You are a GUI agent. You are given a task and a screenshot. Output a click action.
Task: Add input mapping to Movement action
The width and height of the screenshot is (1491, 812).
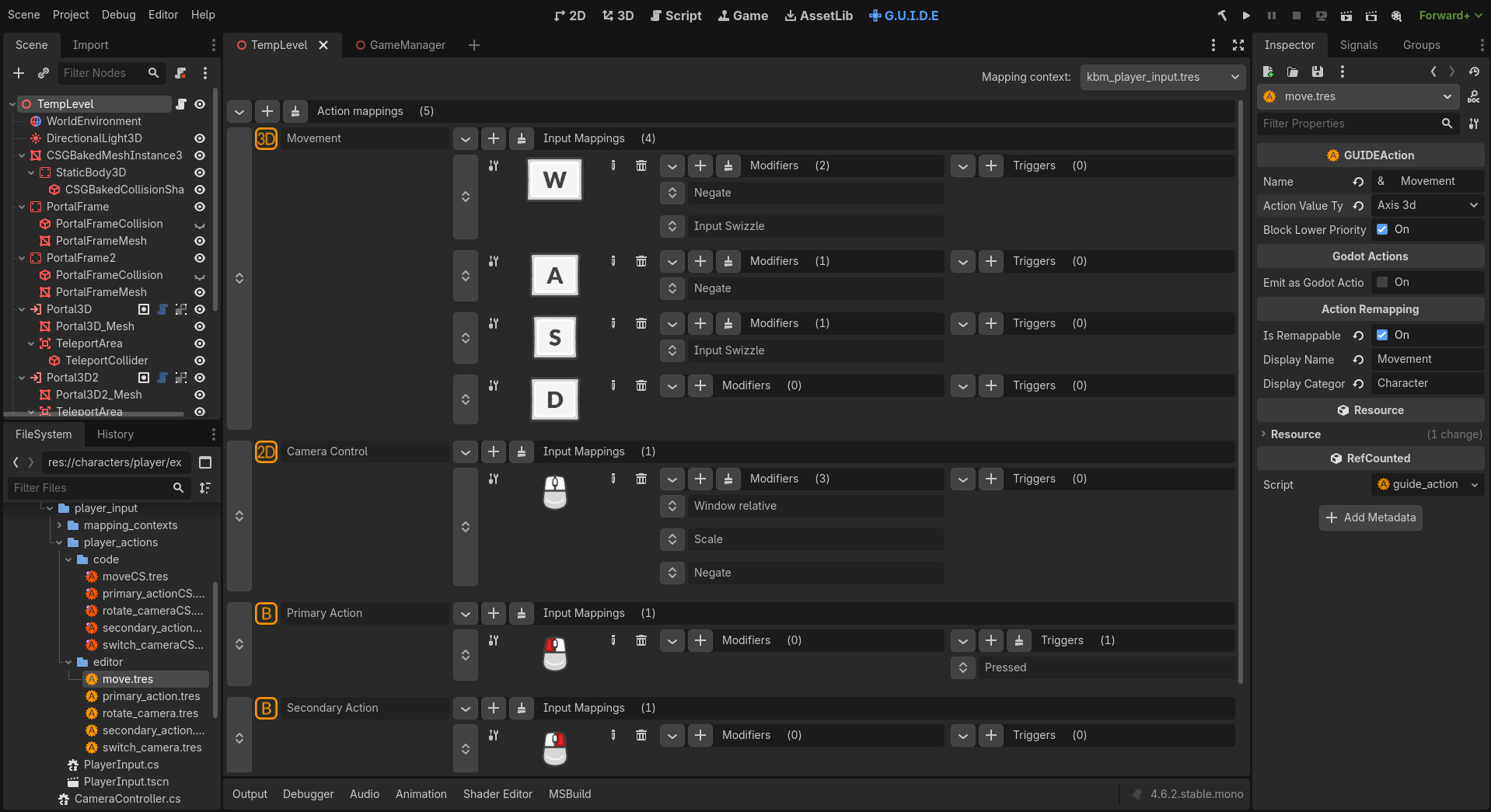[494, 138]
